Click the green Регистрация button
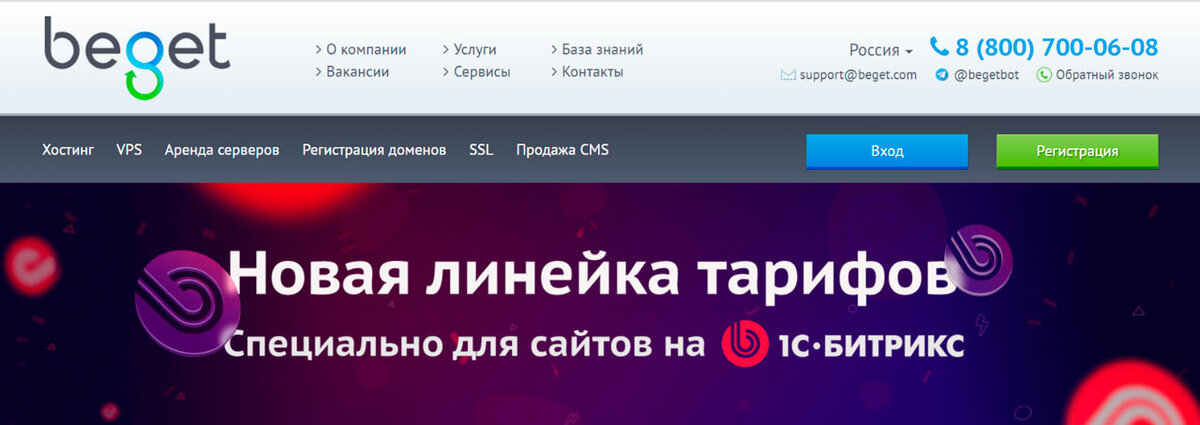Viewport: 1200px width, 425px height. 1077,151
